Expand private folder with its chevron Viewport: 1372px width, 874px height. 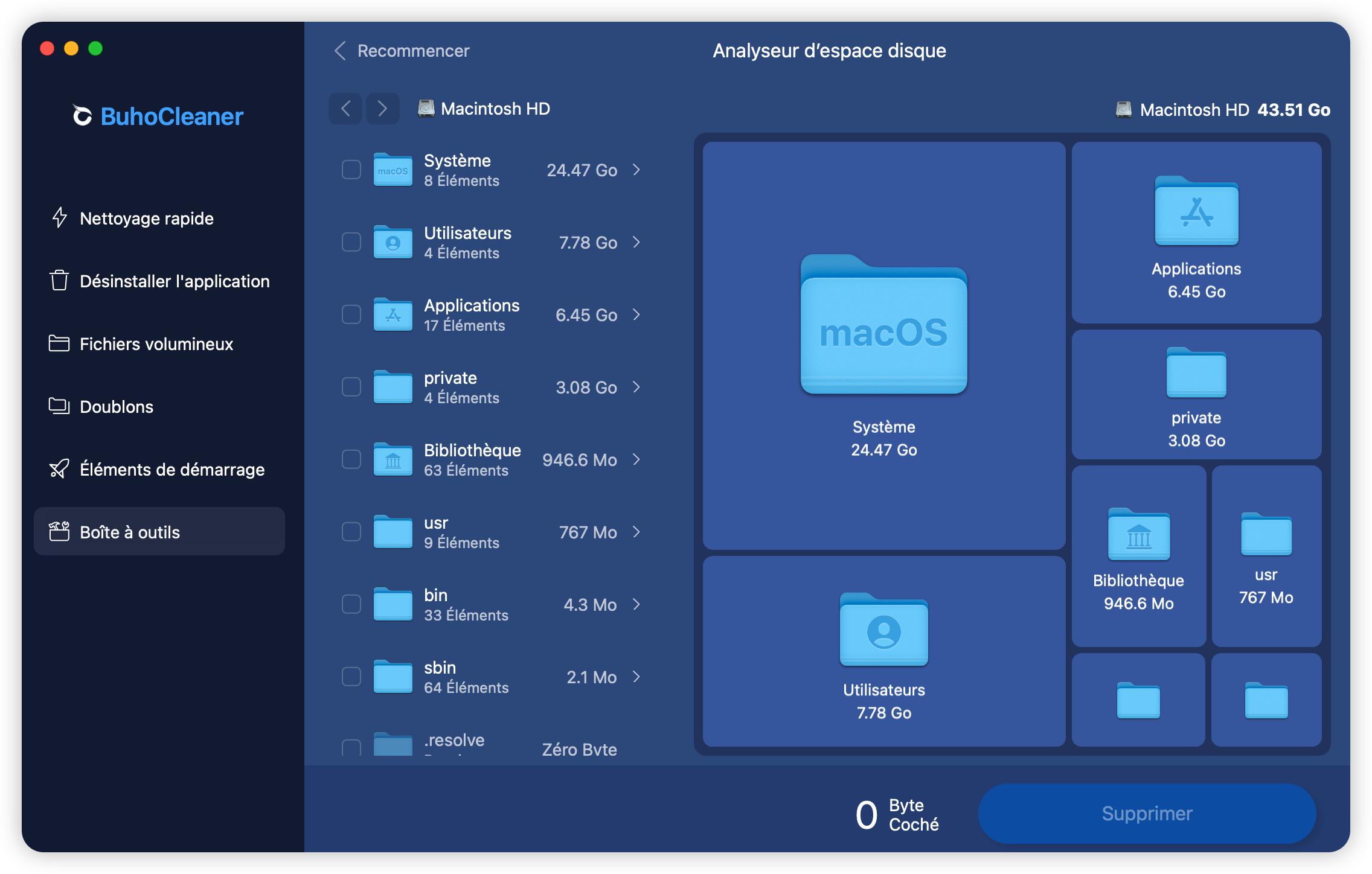636,387
